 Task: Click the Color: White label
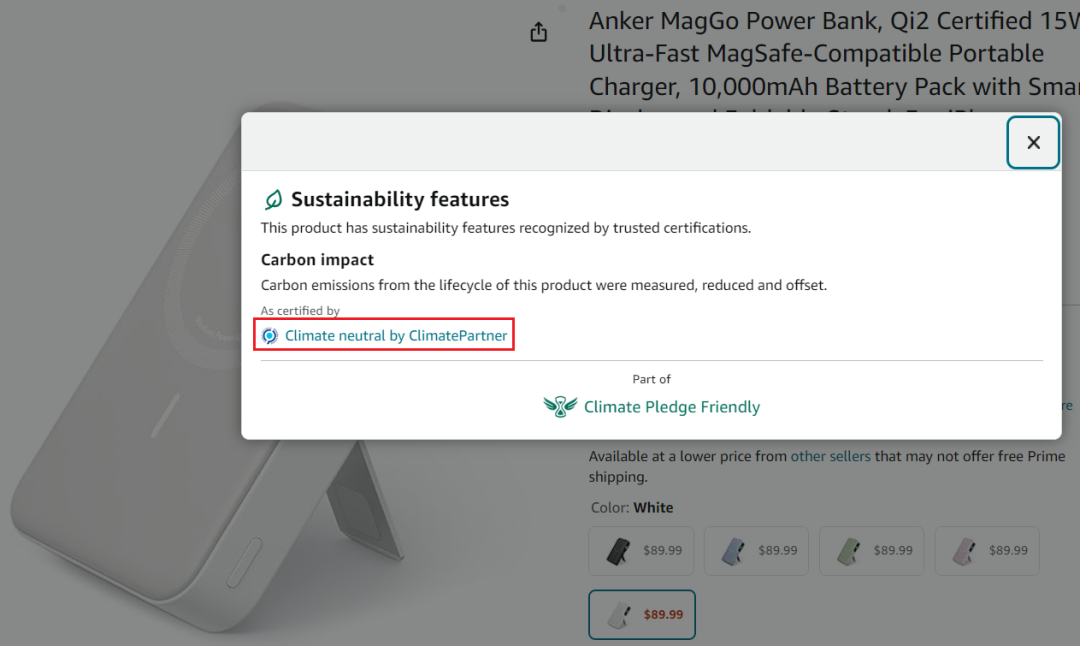click(x=632, y=508)
